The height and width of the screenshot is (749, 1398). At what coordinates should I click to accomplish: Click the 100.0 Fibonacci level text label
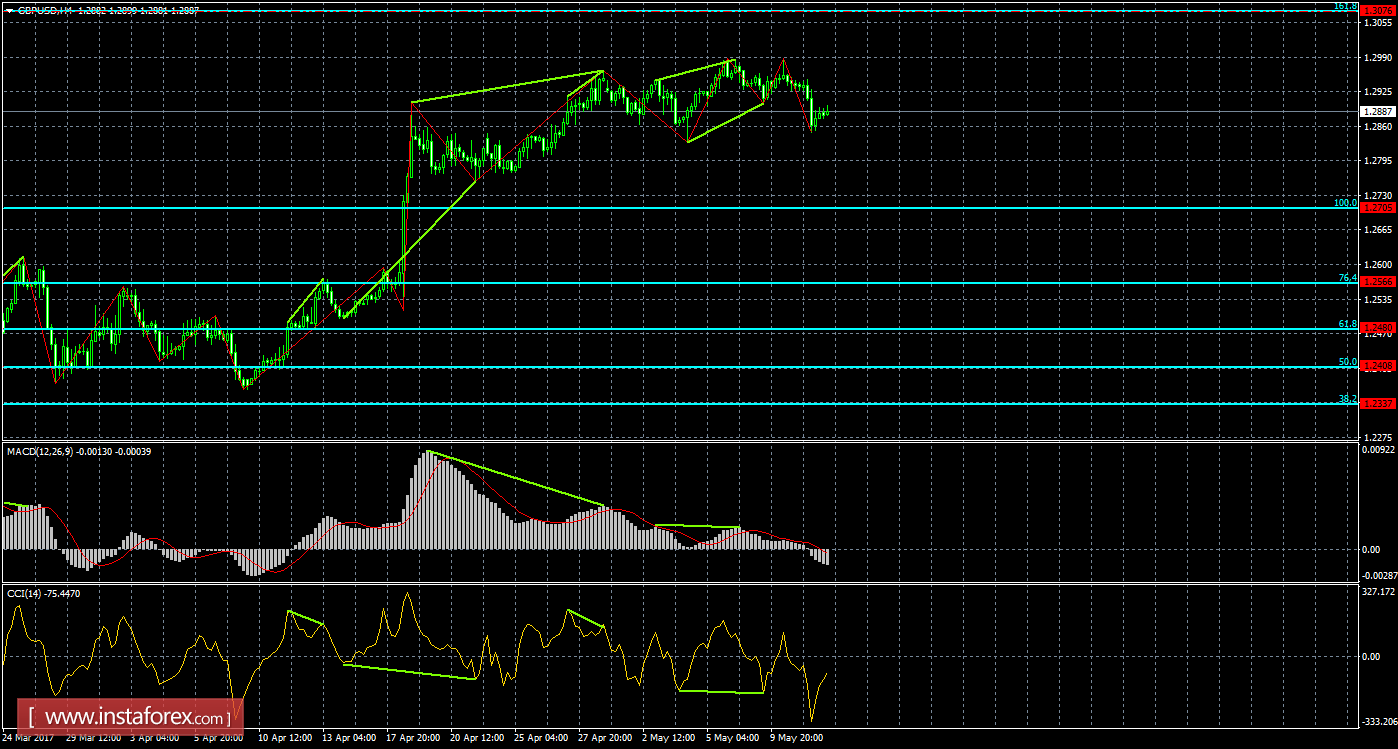[x=1345, y=203]
